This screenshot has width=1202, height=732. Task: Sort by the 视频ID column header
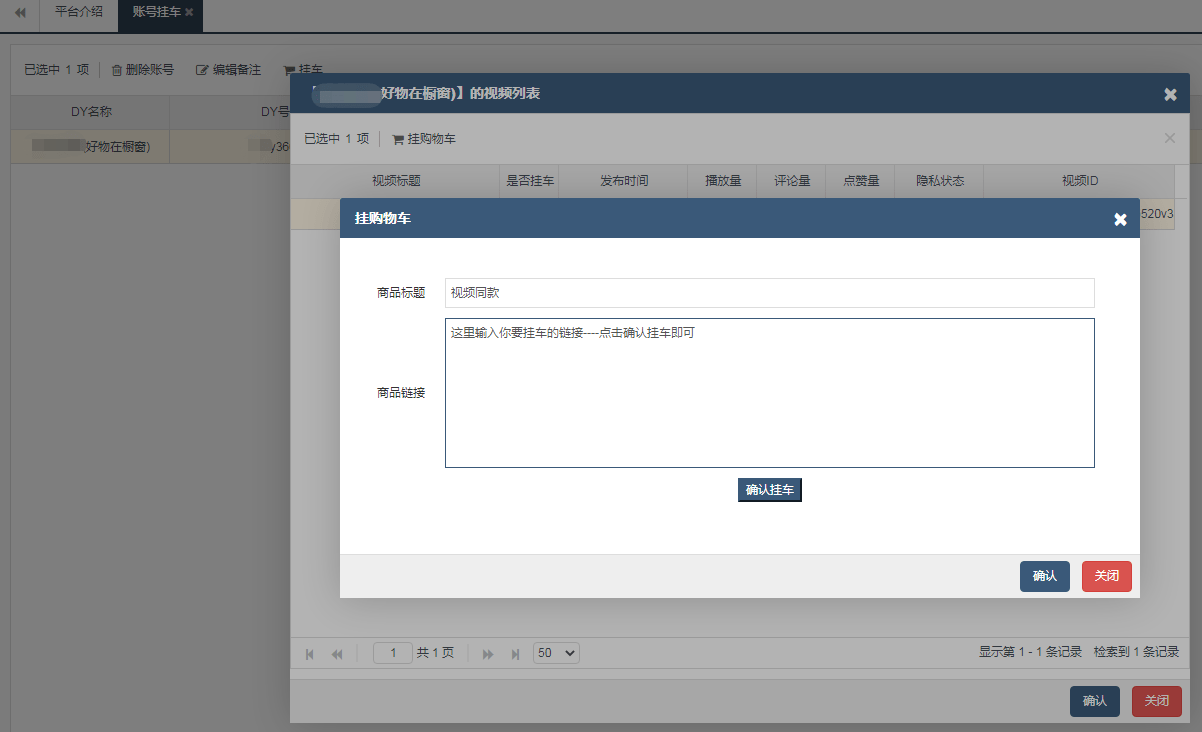tap(1080, 181)
